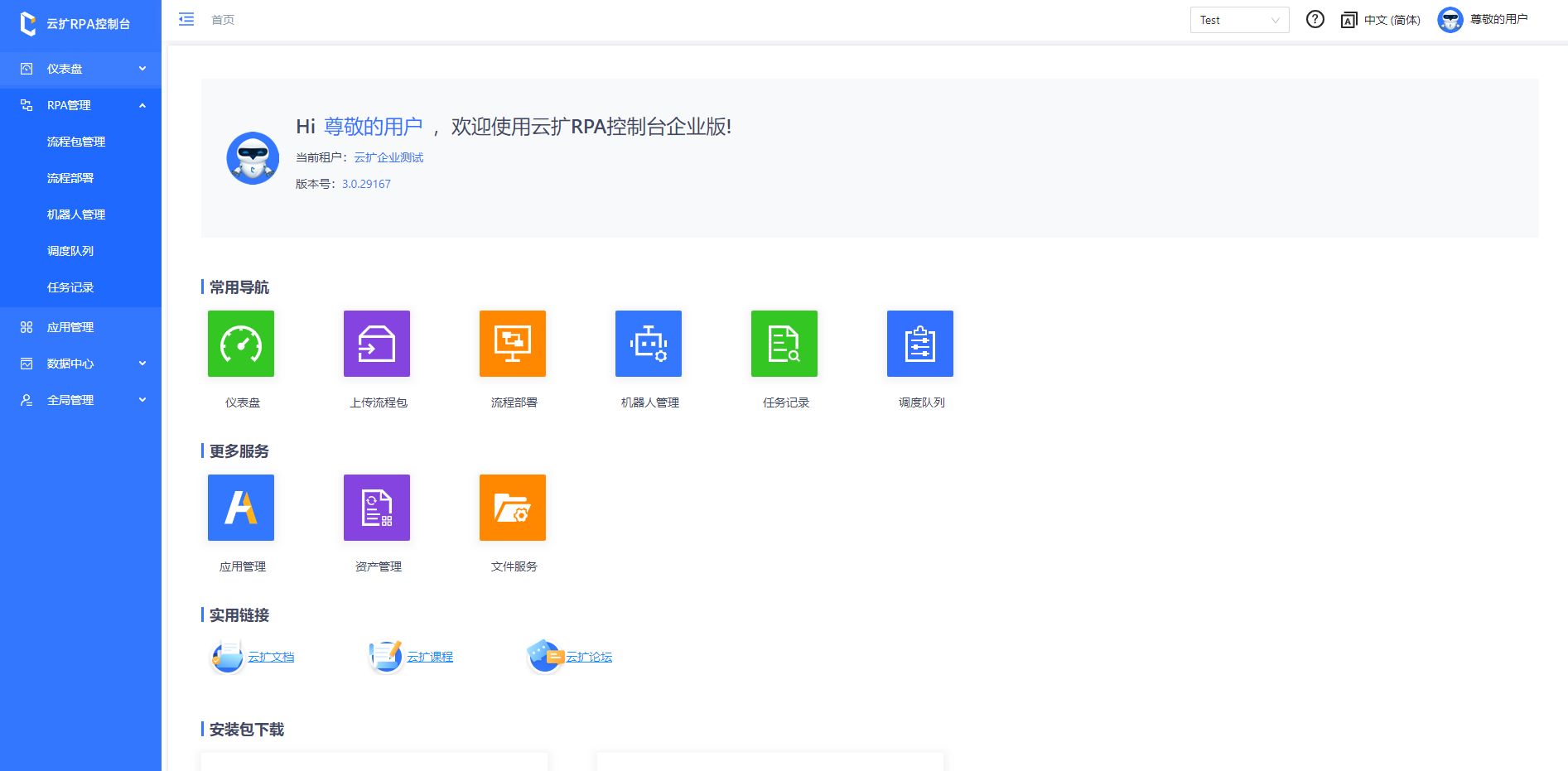Open the Test tenant dropdown
Screen dimensions: 1568x771
point(1239,20)
